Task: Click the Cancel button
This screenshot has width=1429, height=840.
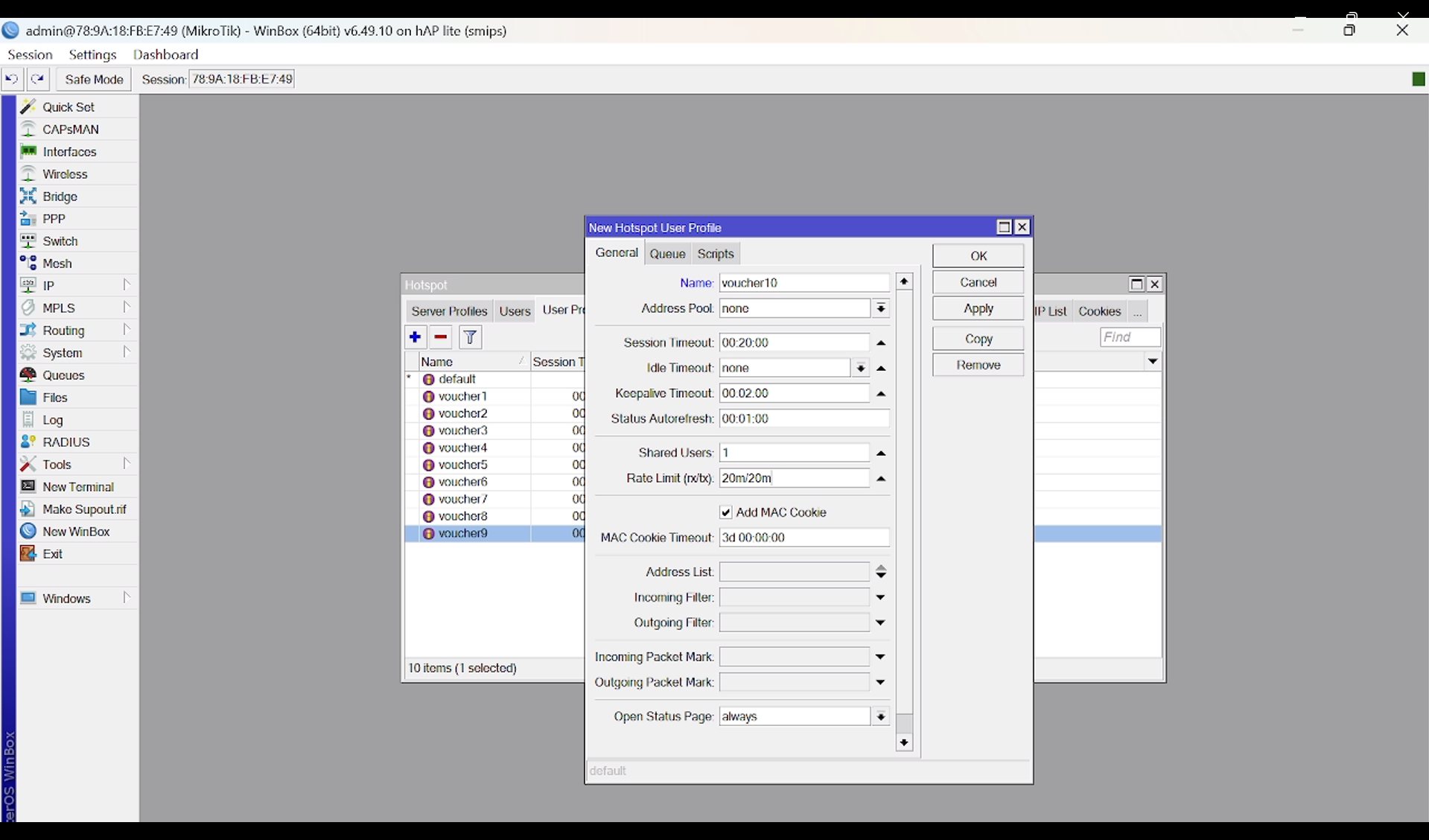Action: tap(978, 282)
